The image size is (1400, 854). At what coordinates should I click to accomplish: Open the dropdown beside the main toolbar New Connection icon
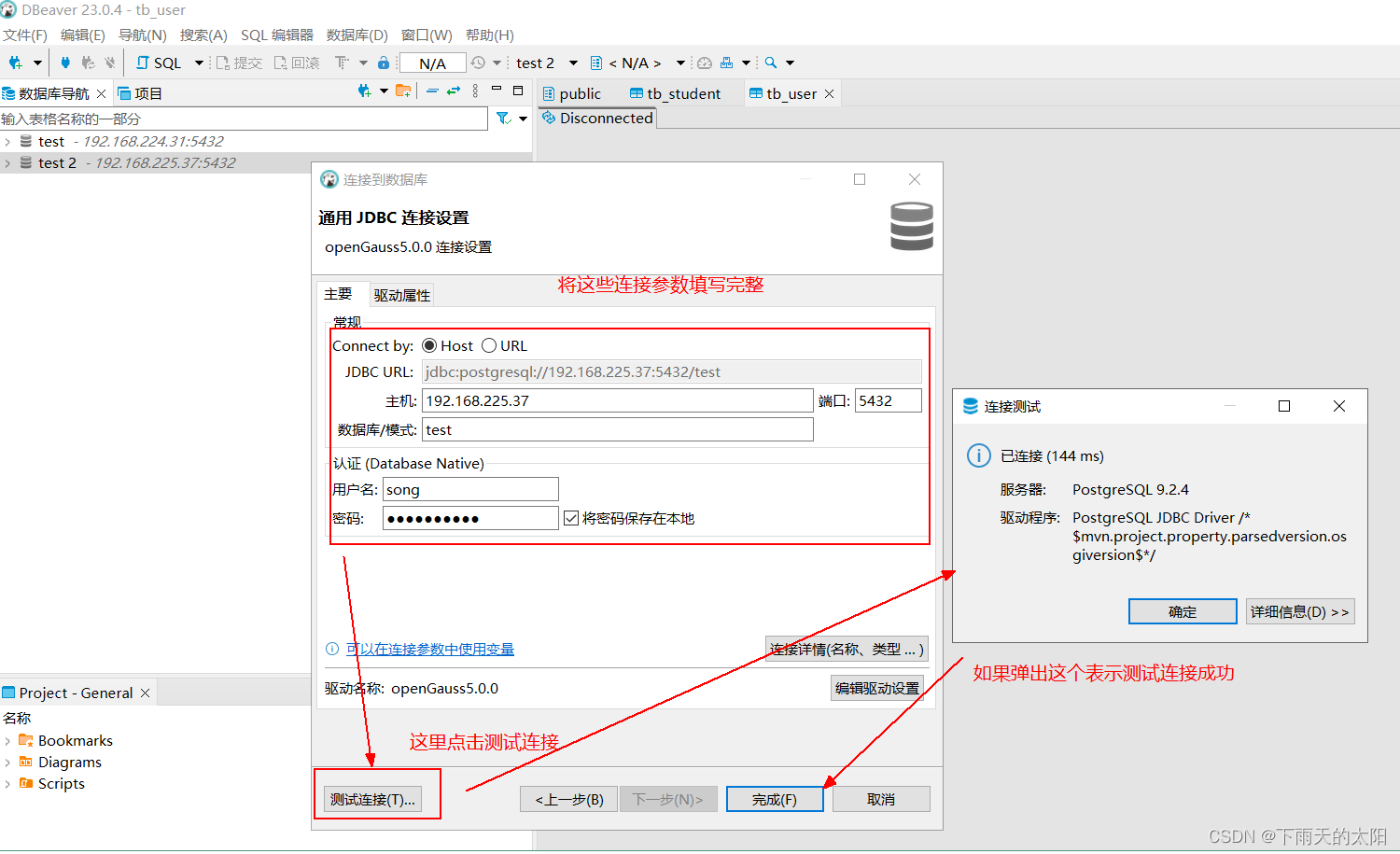[x=37, y=63]
